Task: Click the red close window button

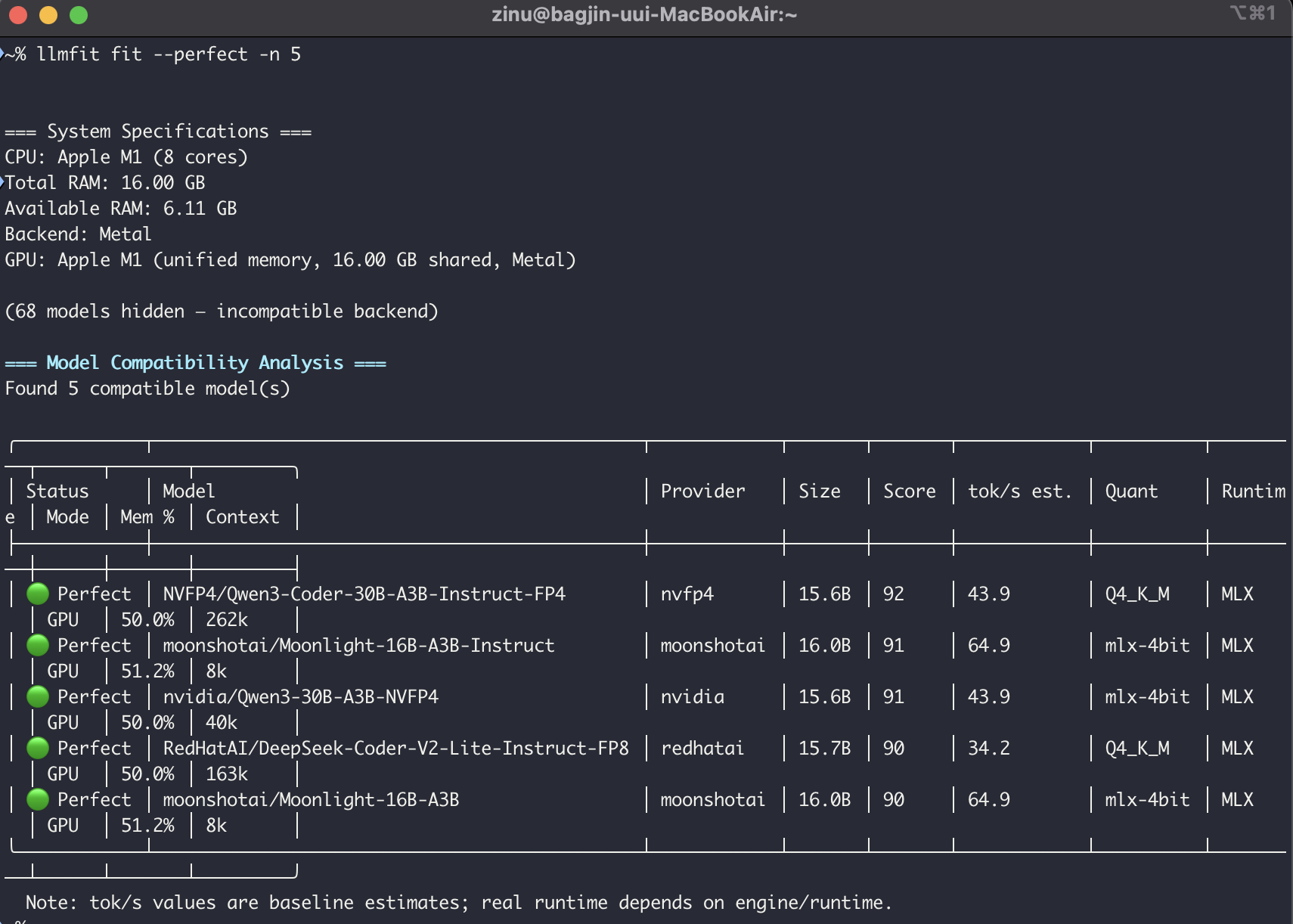Action: coord(18,14)
